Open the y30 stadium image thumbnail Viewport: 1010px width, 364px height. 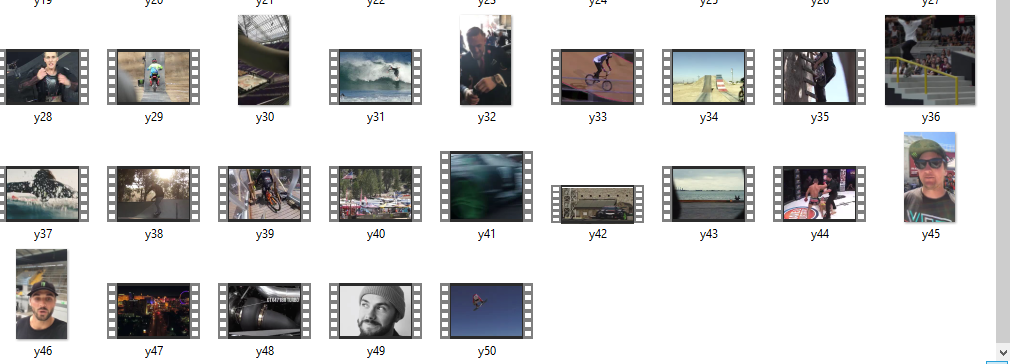coord(263,60)
